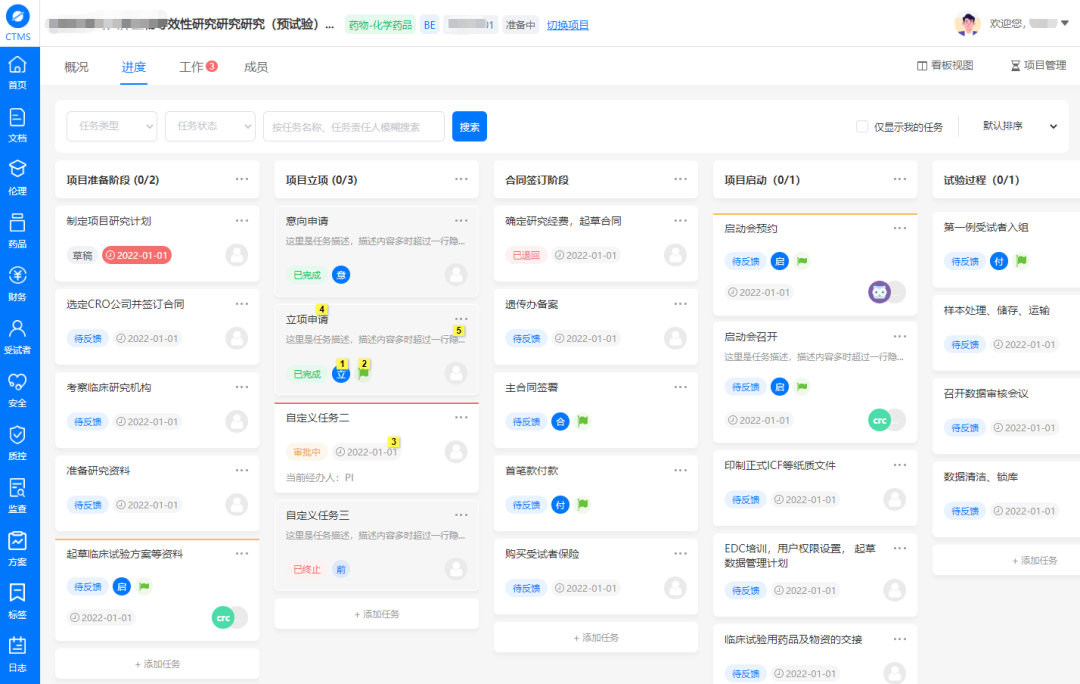Click the 搜索 search button
1080x684 pixels.
click(469, 127)
